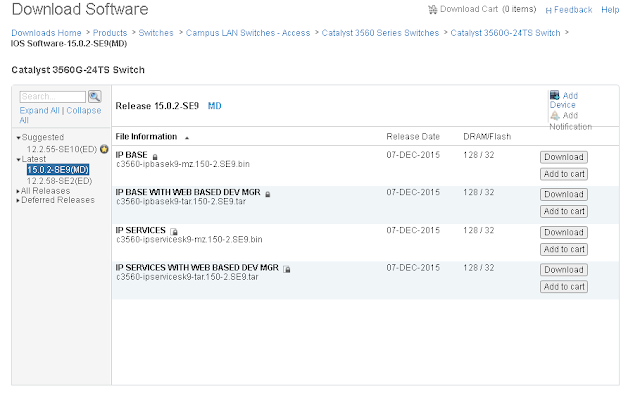This screenshot has height=408, width=640.
Task: Select release 12.2.55-SE10(ED)
Action: pyautogui.click(x=62, y=149)
